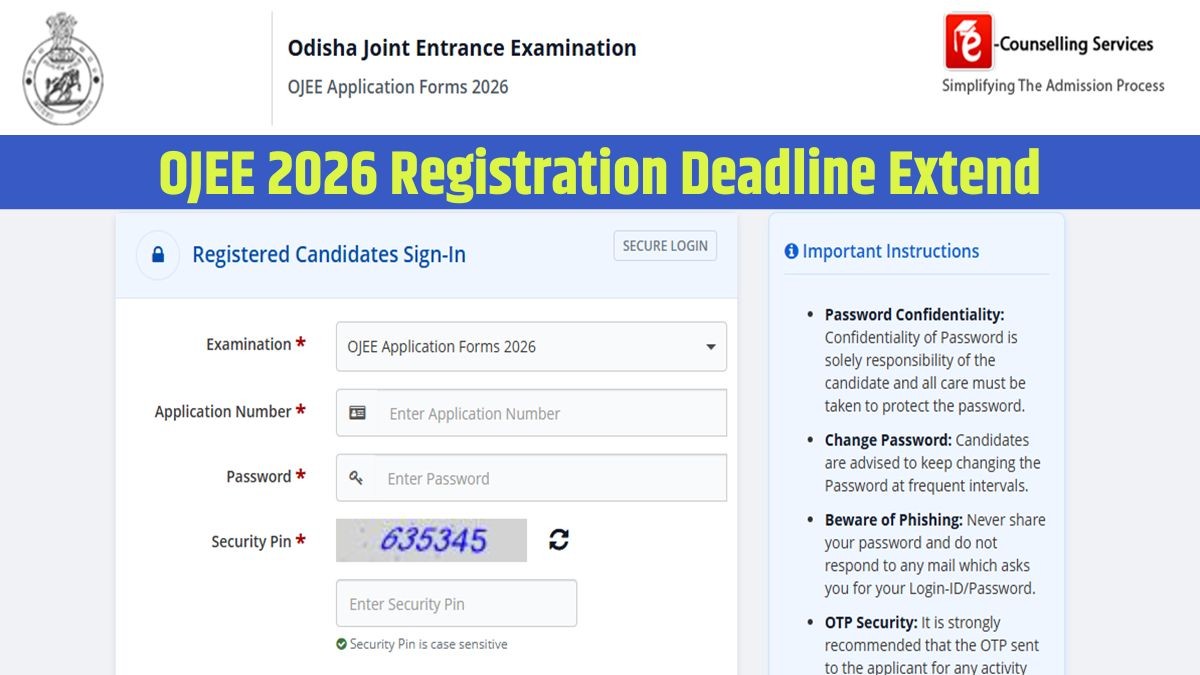
Task: Click the Enter Security Pin textbox
Action: click(x=456, y=604)
